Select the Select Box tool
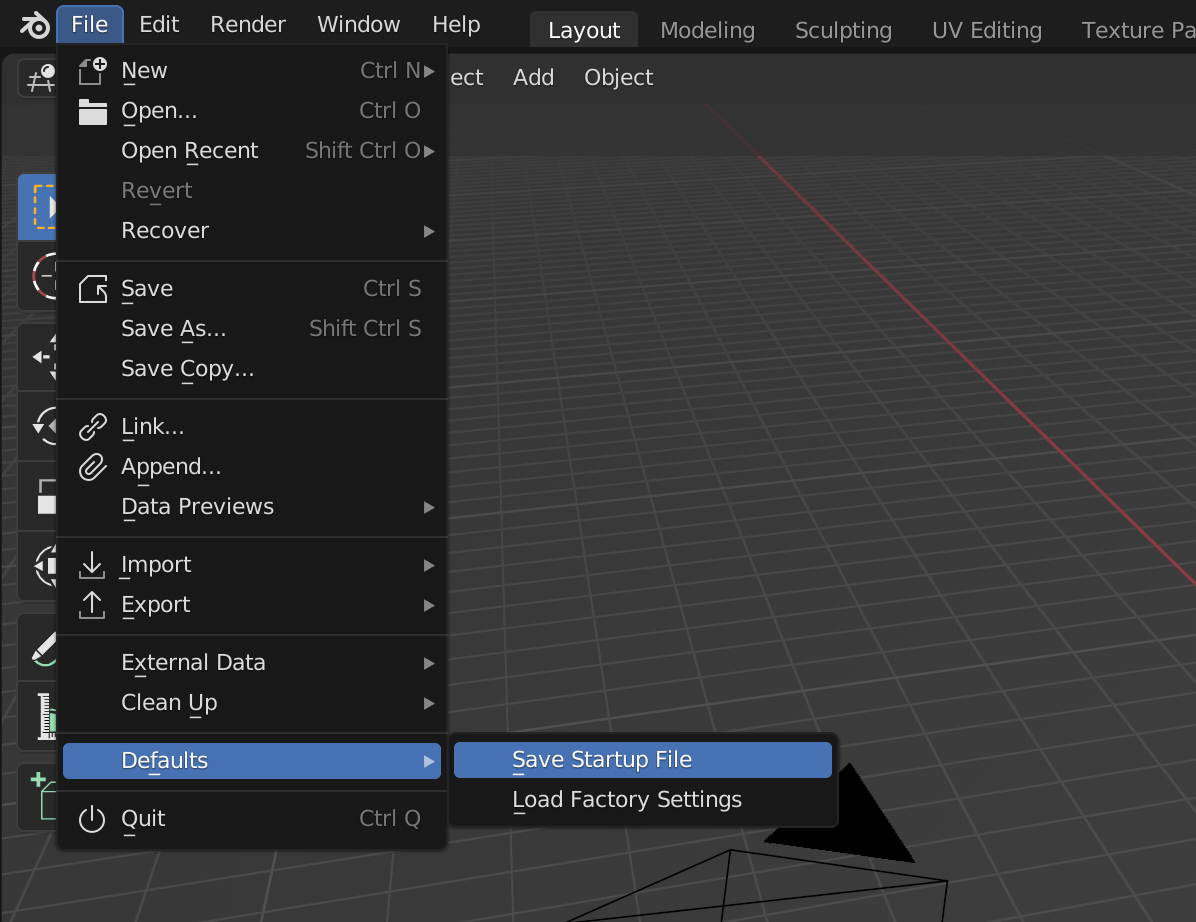This screenshot has width=1196, height=922. [38, 207]
